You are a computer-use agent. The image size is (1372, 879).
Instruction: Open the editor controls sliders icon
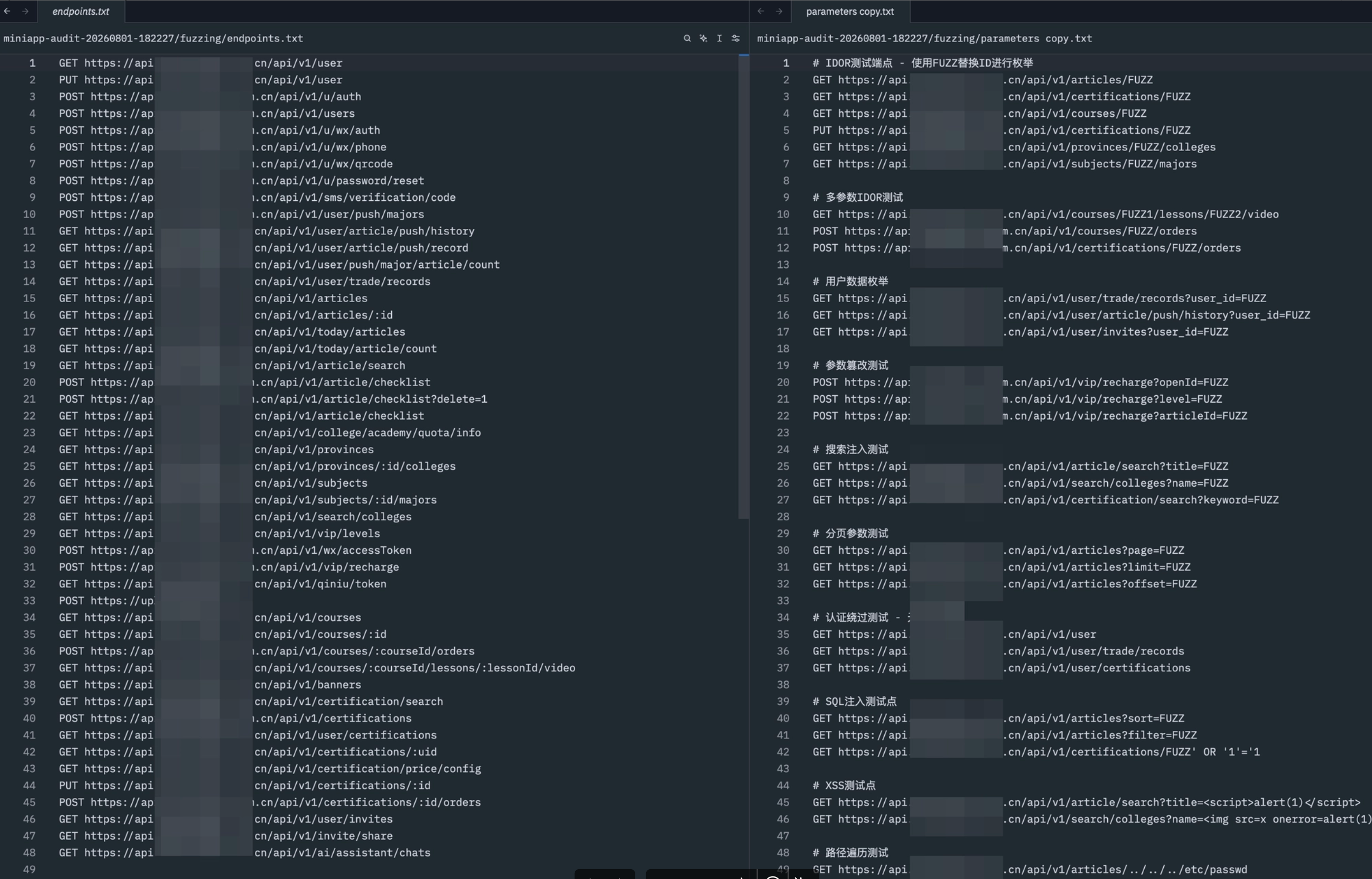(x=736, y=38)
